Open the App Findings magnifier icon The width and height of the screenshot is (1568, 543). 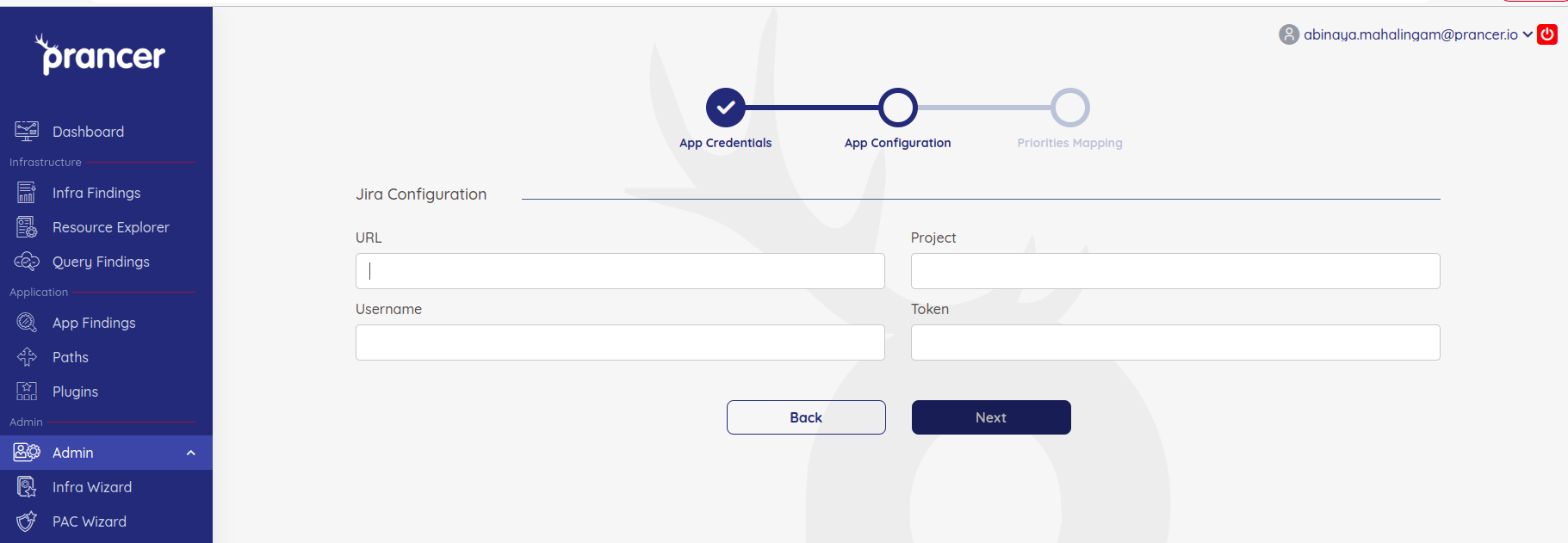[27, 322]
